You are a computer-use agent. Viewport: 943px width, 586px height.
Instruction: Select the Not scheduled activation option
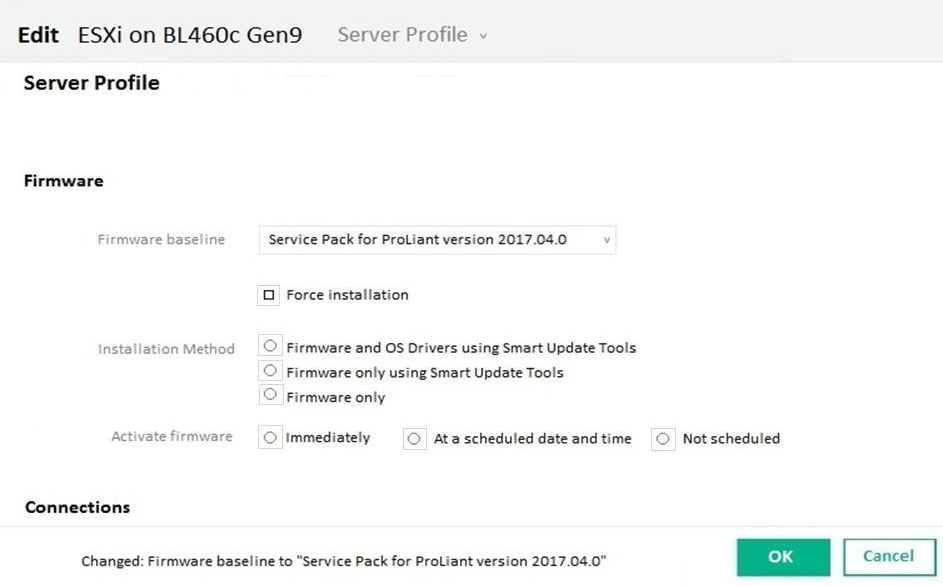[x=663, y=439]
